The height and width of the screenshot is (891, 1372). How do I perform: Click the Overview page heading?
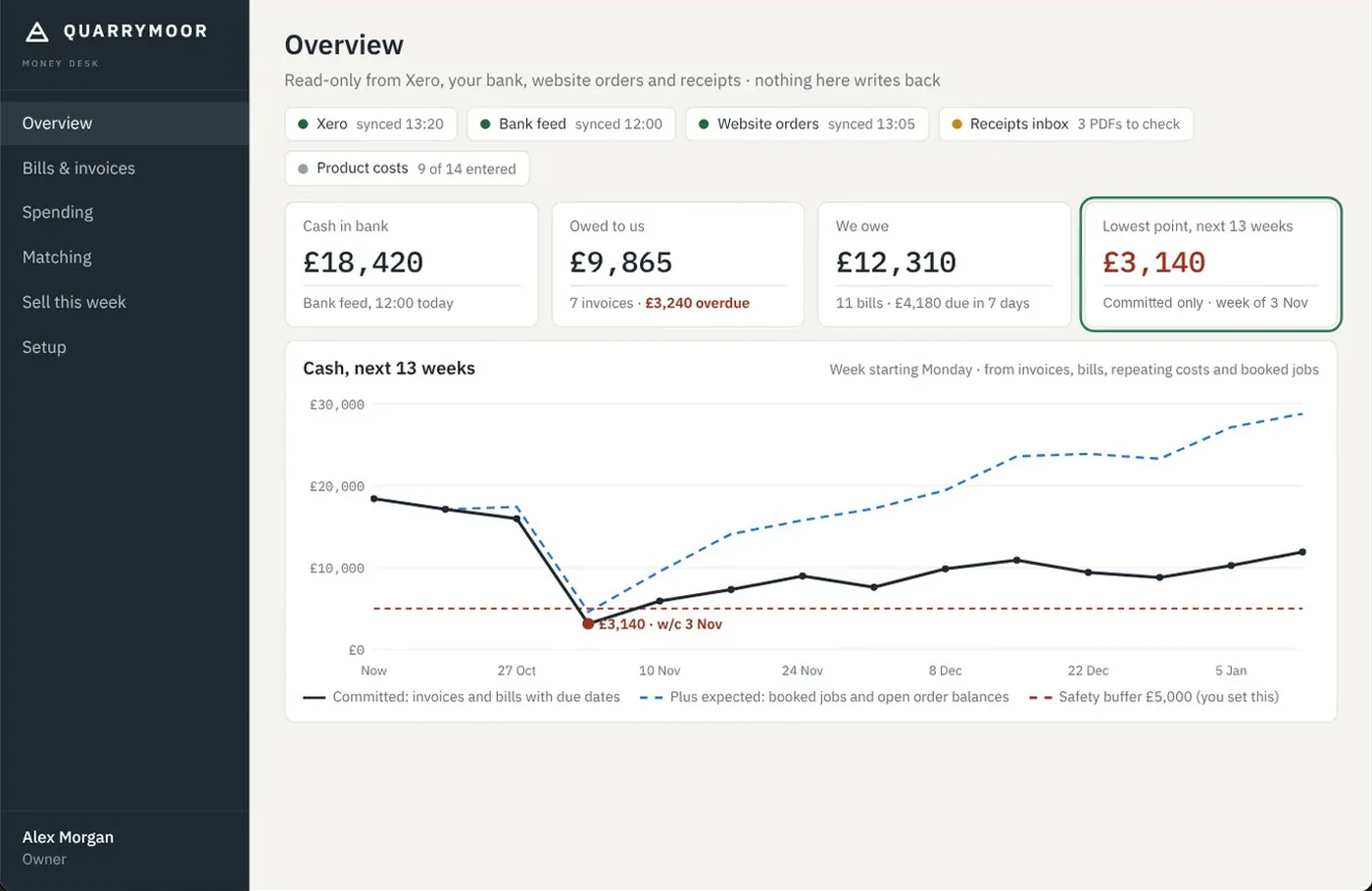point(344,45)
